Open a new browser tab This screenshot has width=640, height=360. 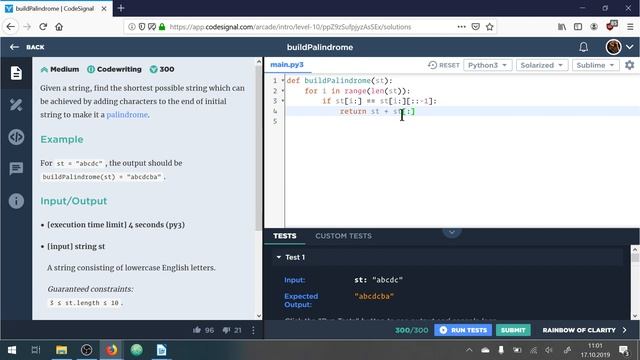121,8
